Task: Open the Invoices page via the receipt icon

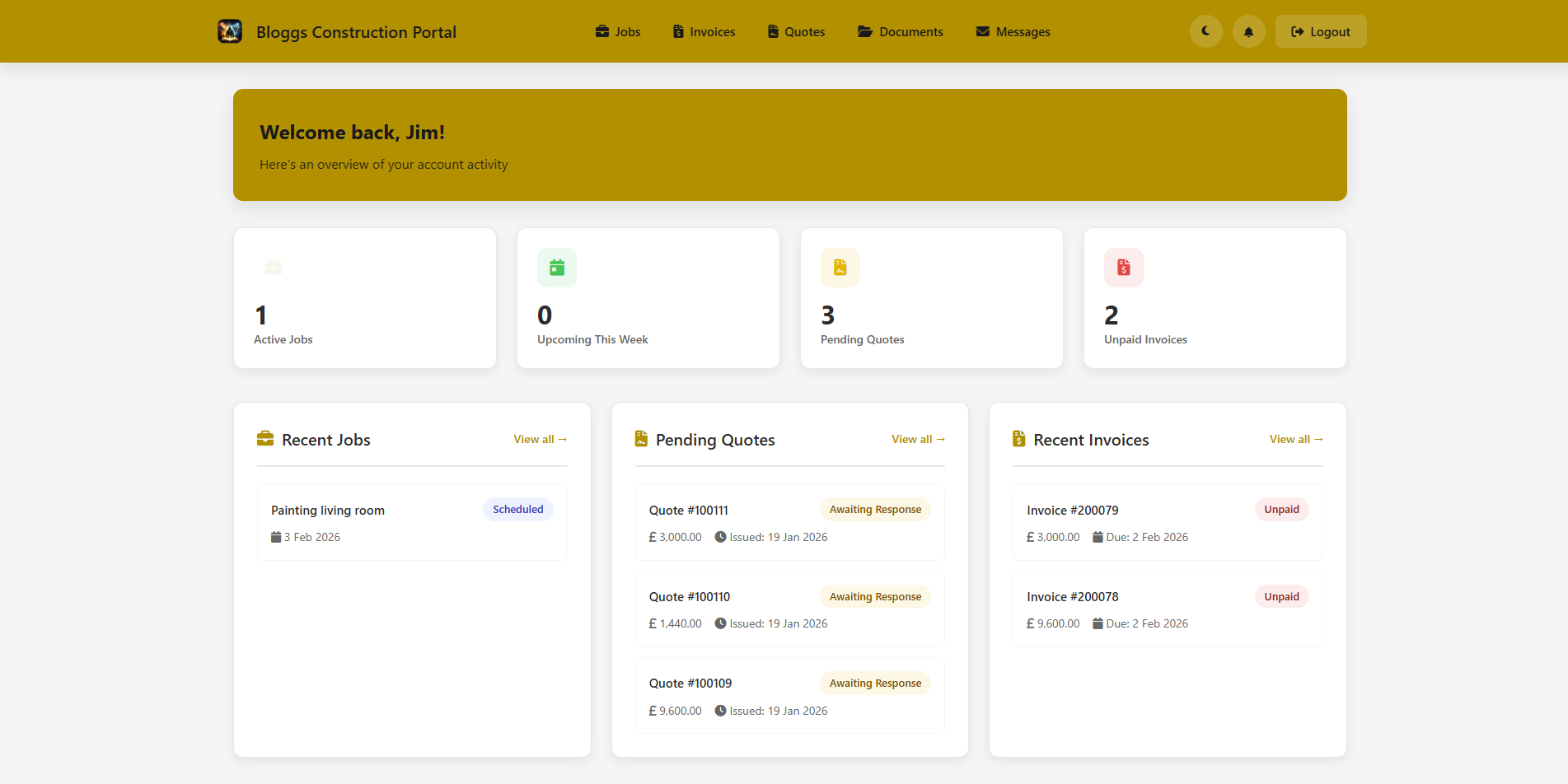Action: click(x=677, y=31)
